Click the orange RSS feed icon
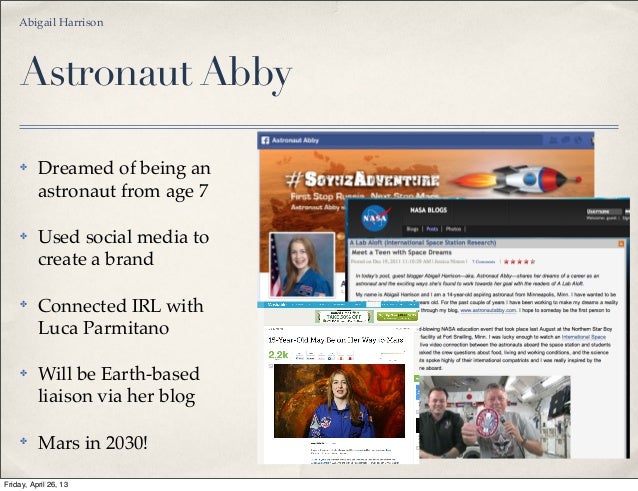Image resolution: width=638 pixels, height=491 pixels. [x=621, y=243]
